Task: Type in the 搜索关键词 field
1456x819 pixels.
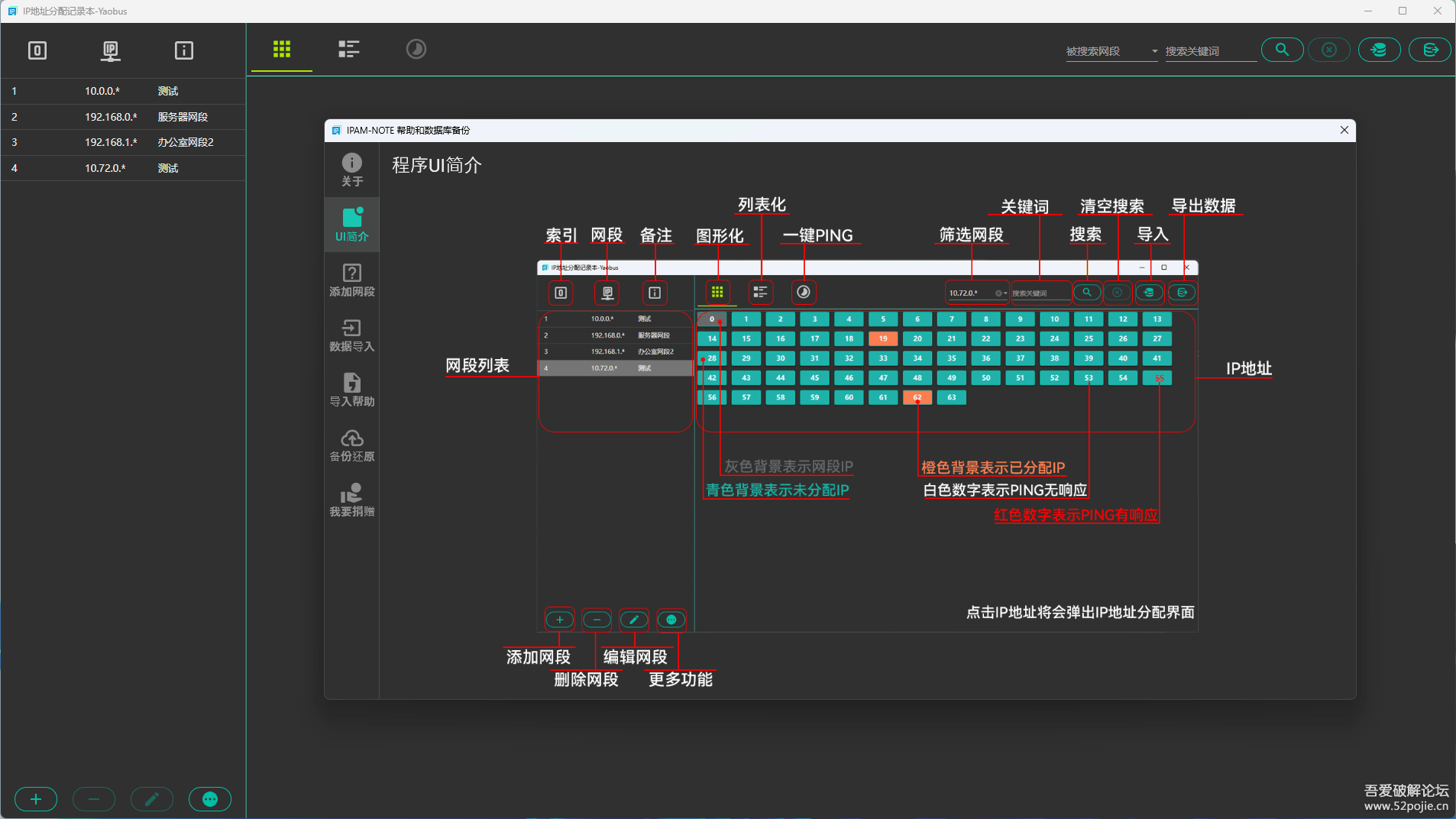Action: click(x=1210, y=51)
